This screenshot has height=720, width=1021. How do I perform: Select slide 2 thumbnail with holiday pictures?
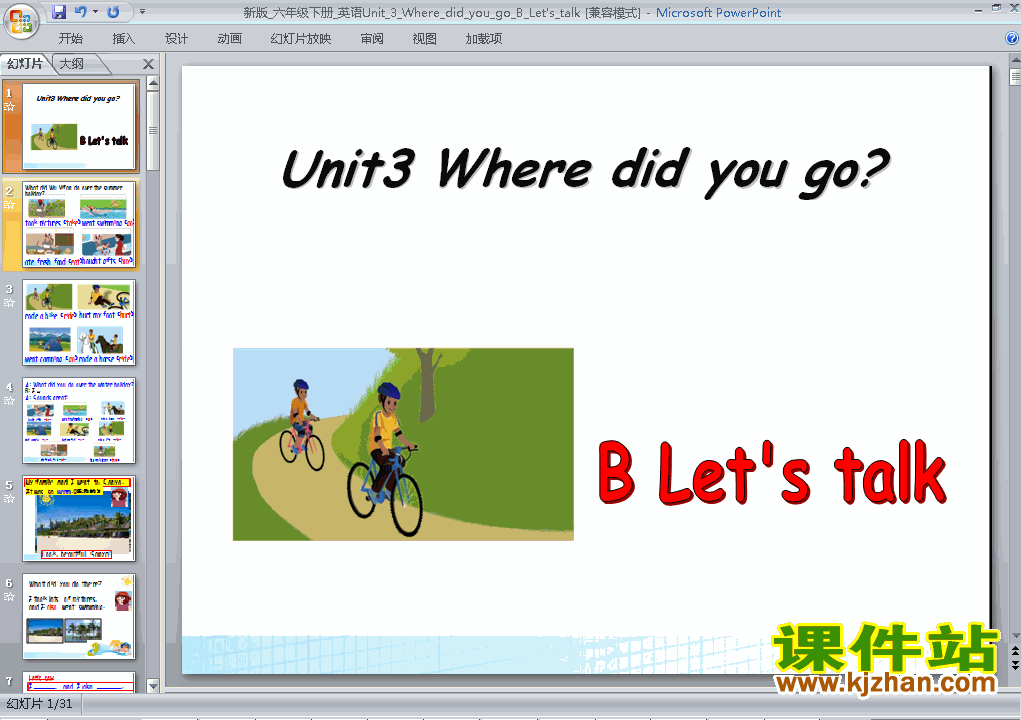79,225
